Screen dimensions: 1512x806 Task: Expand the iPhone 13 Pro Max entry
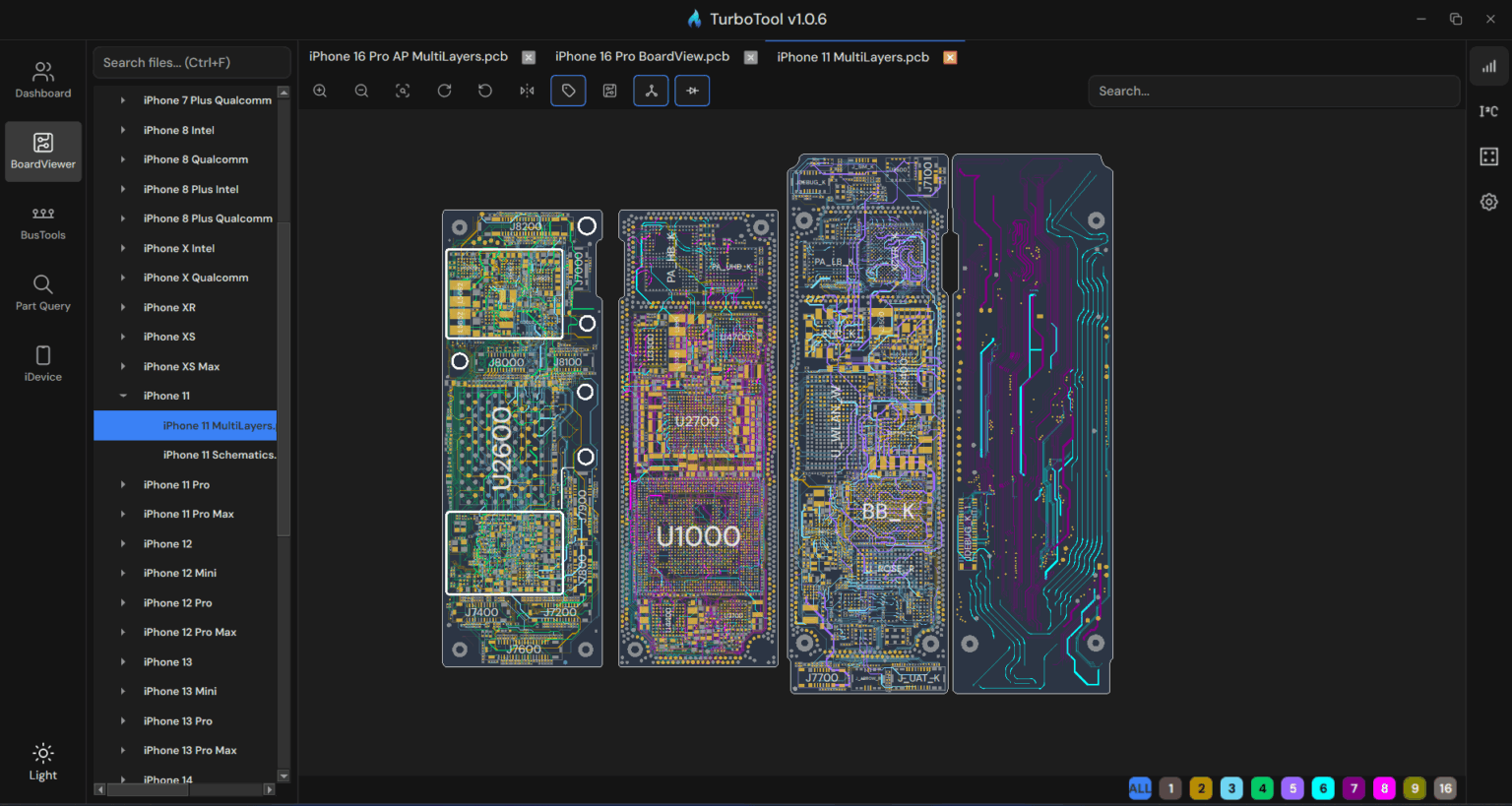pyautogui.click(x=122, y=750)
